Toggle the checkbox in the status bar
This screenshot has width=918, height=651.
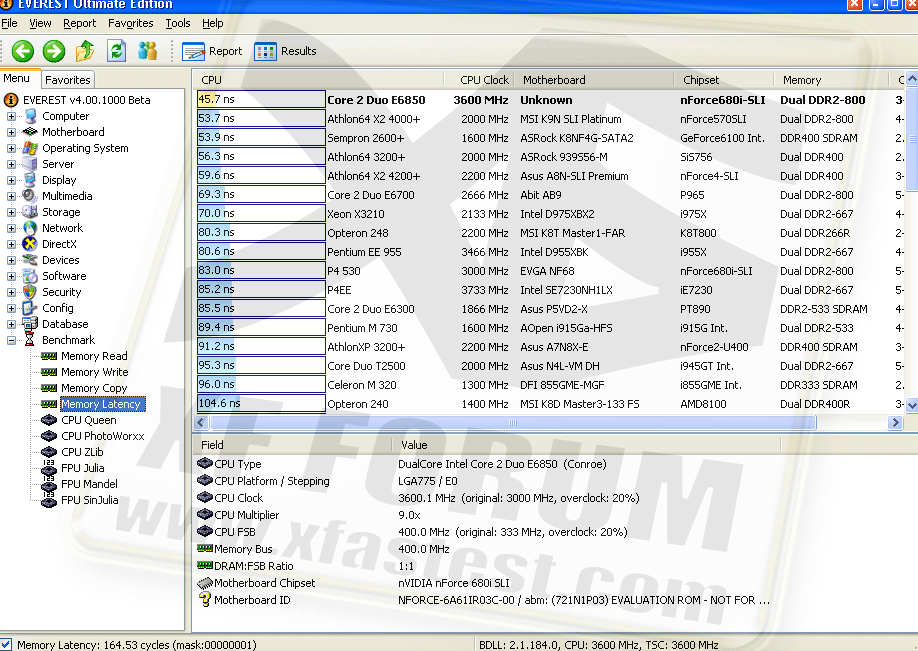(6, 644)
